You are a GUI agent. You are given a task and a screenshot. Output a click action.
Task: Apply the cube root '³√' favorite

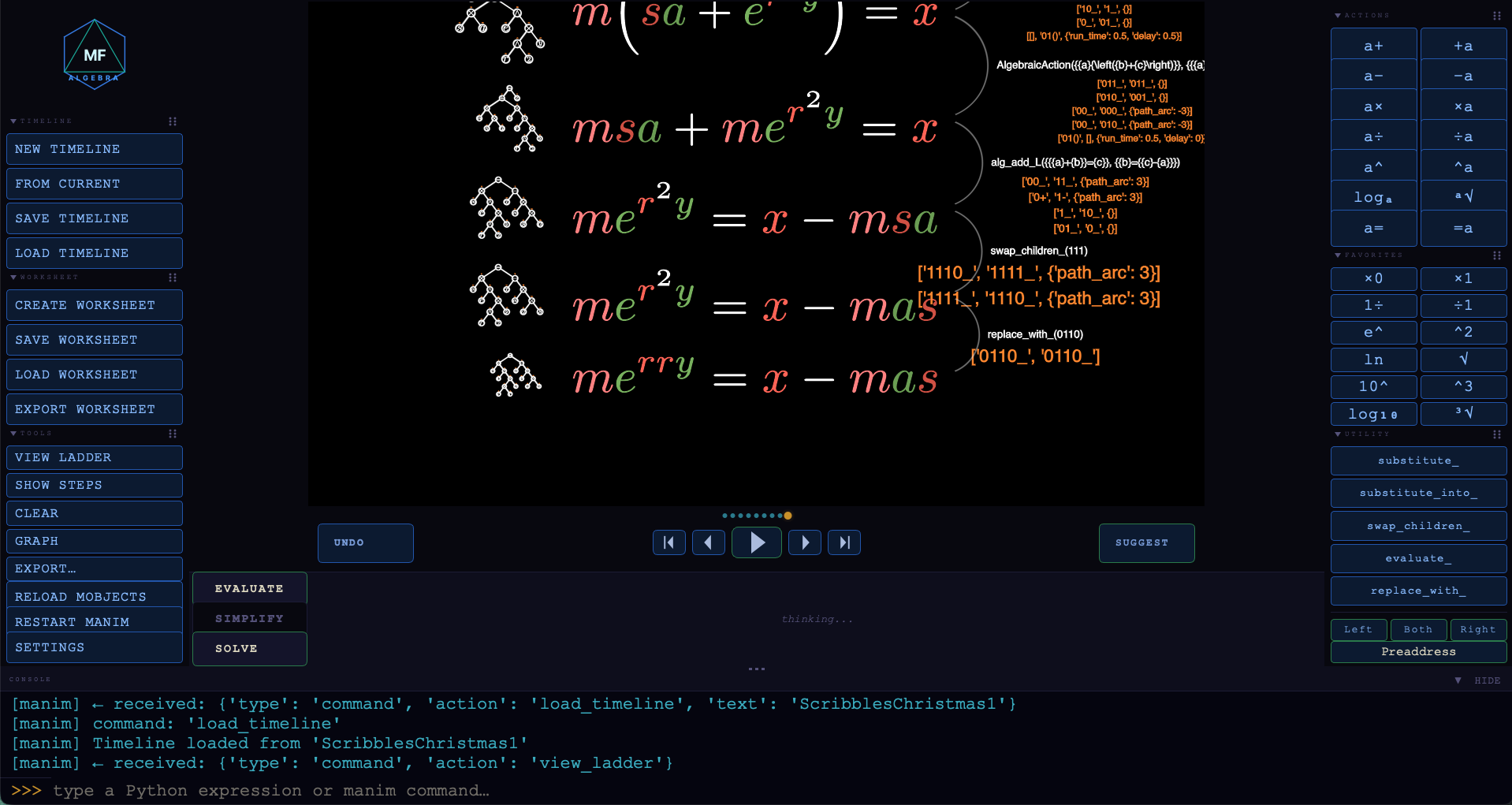coord(1463,414)
